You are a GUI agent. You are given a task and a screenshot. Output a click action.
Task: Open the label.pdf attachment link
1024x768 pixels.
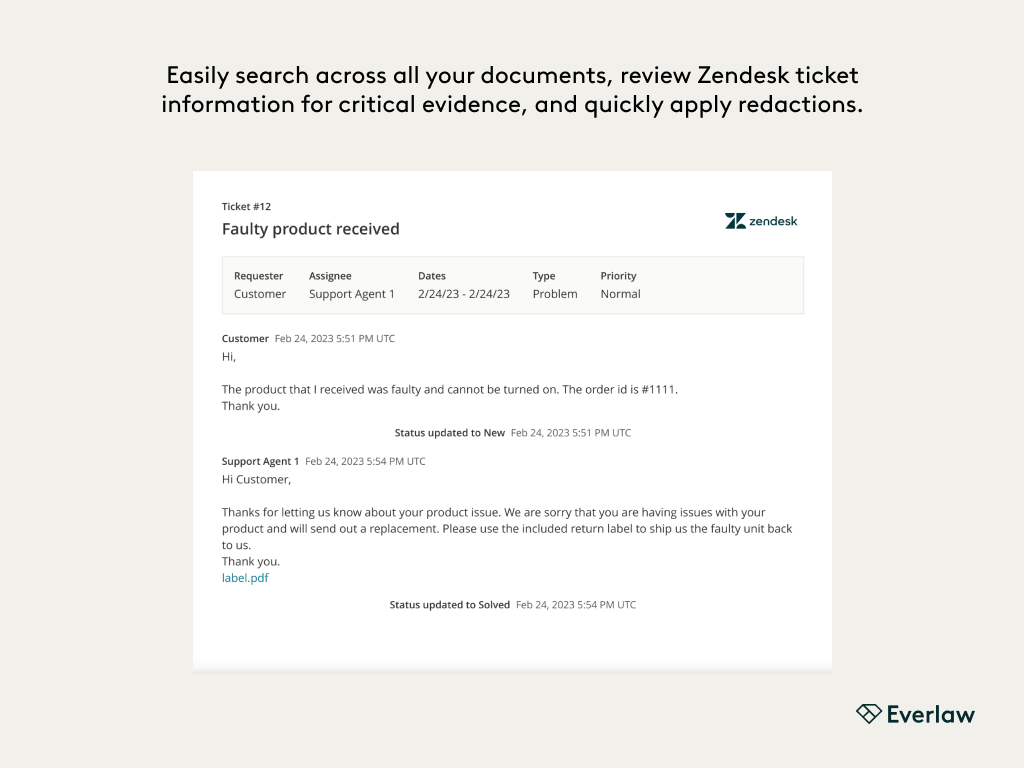click(245, 578)
